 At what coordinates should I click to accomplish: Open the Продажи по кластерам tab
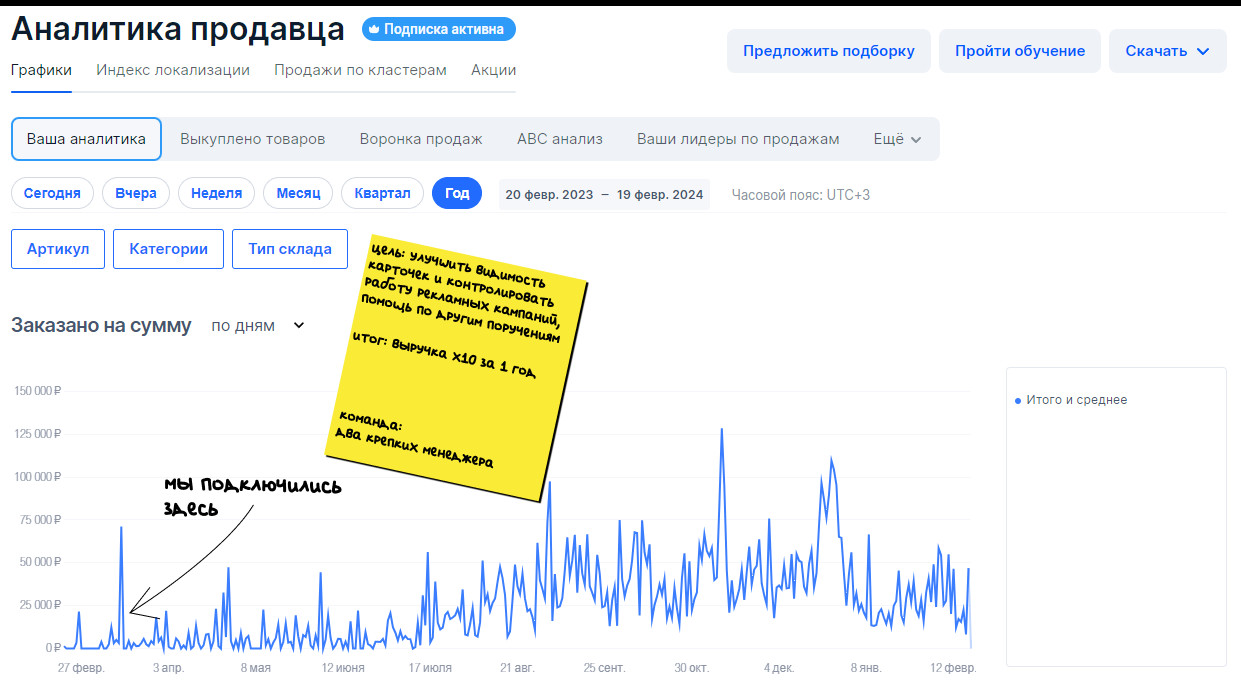[360, 70]
